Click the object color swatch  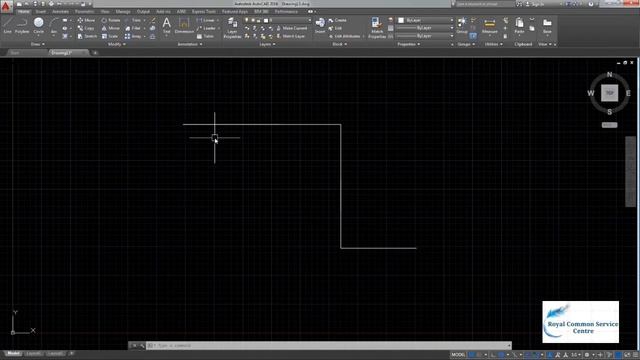[401, 20]
